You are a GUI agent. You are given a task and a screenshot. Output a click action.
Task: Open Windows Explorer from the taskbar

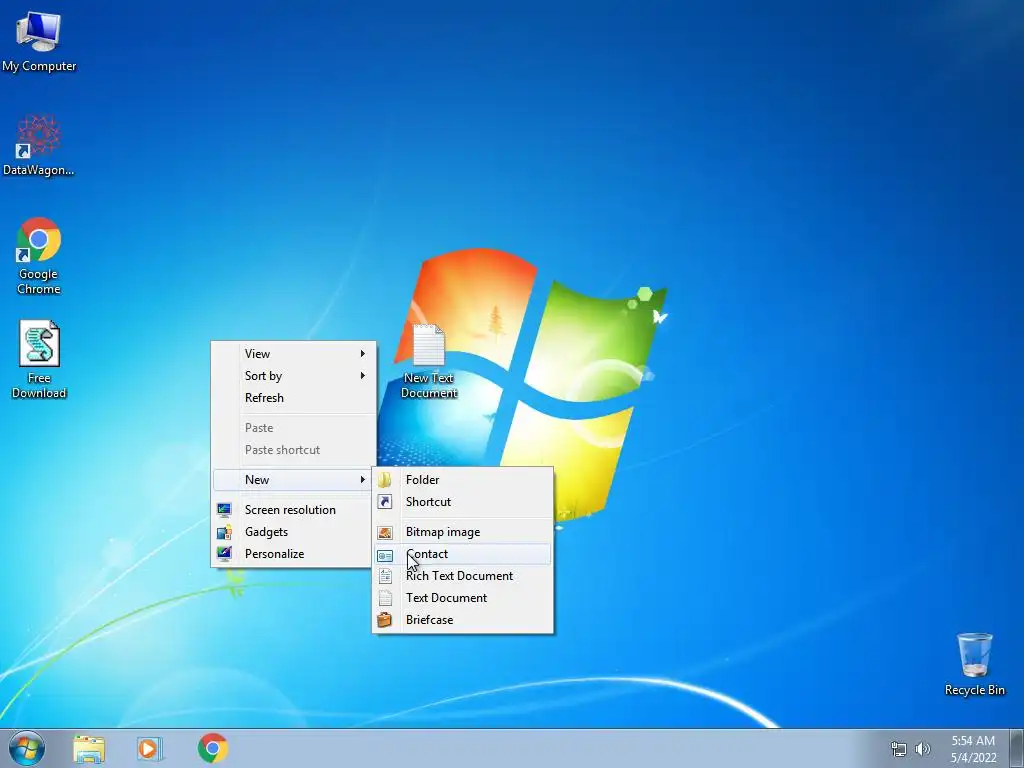point(89,748)
